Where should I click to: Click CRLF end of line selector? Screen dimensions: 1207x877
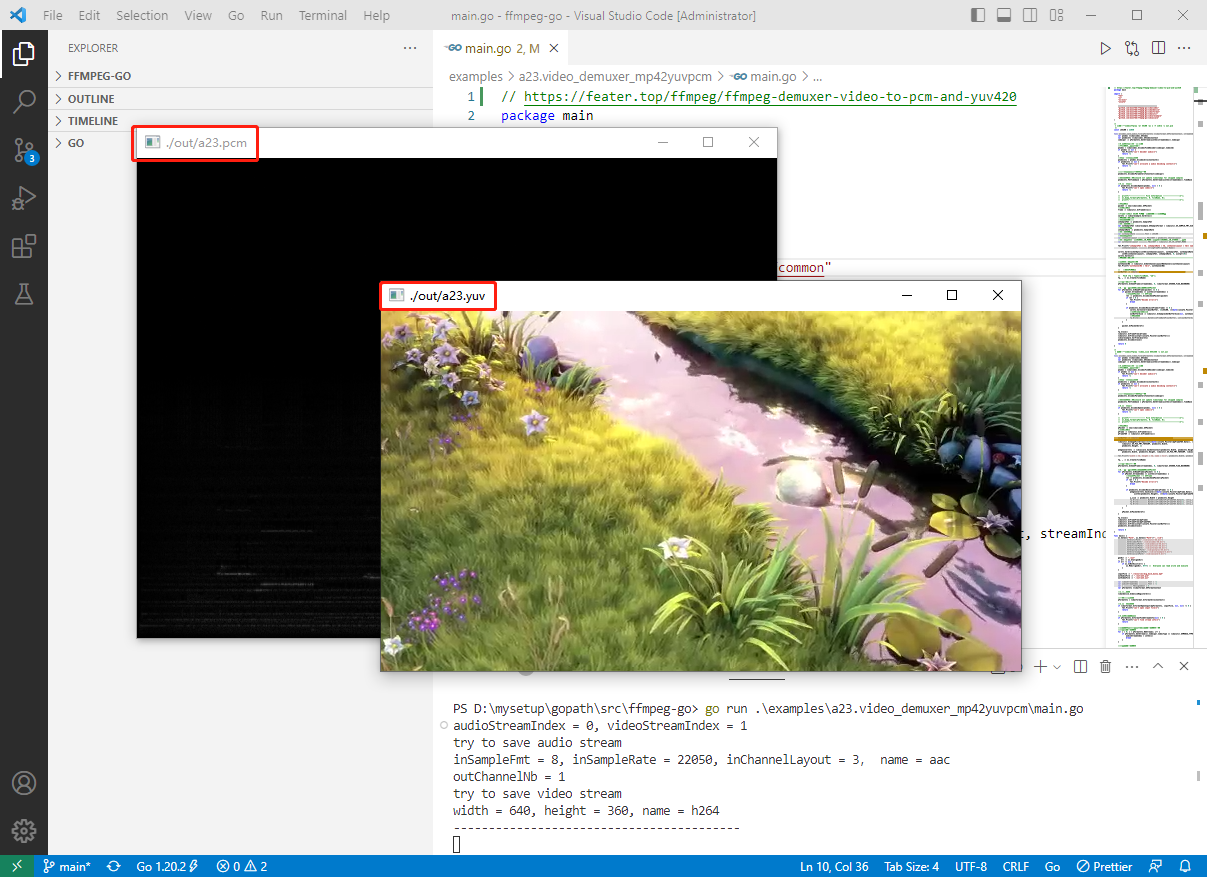point(1016,866)
